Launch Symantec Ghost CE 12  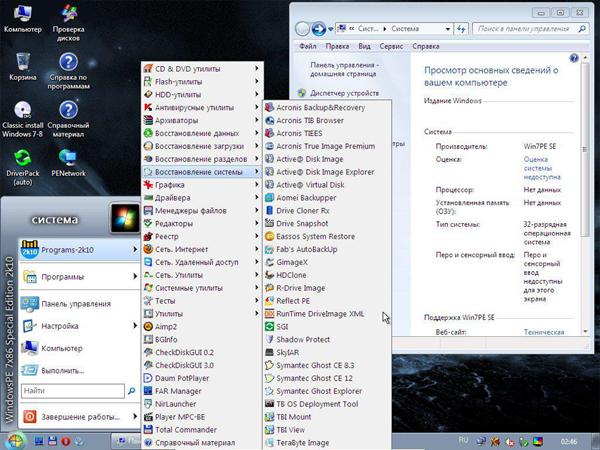coord(328,378)
